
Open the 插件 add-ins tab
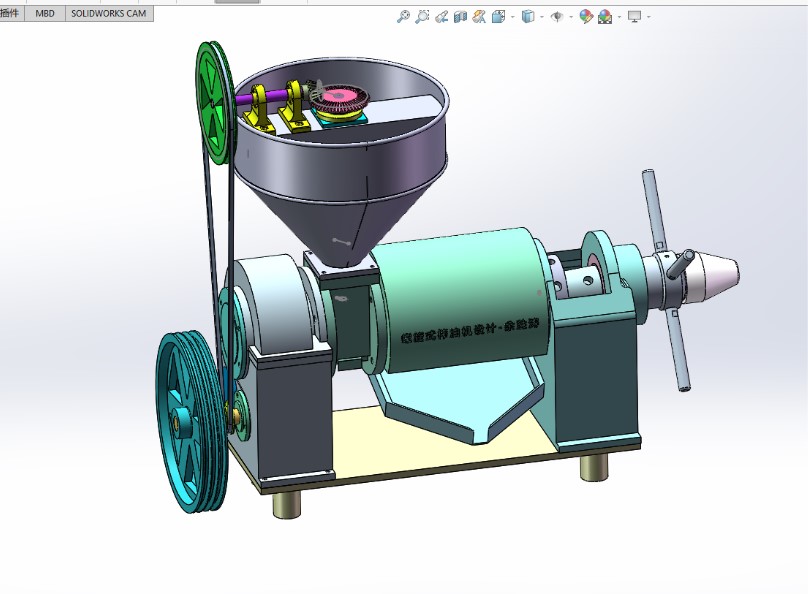pyautogui.click(x=11, y=13)
